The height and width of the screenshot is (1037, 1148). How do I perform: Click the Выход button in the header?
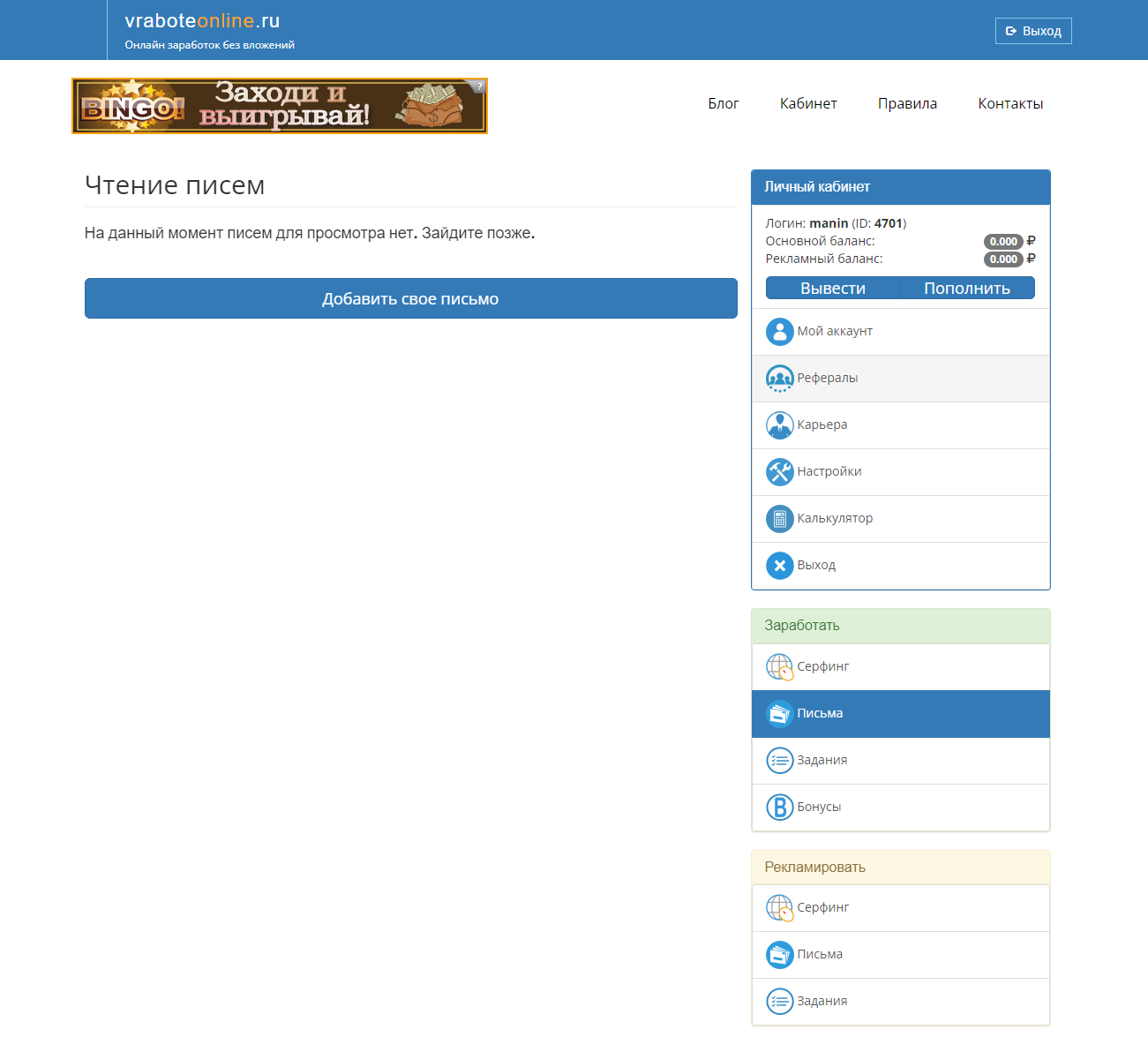1033,31
